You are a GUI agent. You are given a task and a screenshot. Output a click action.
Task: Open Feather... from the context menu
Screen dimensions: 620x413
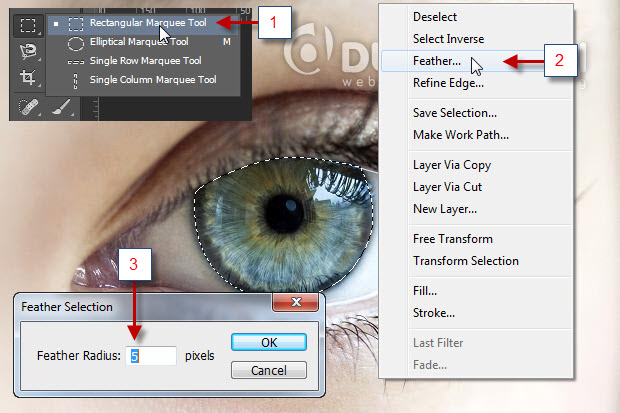[x=437, y=61]
